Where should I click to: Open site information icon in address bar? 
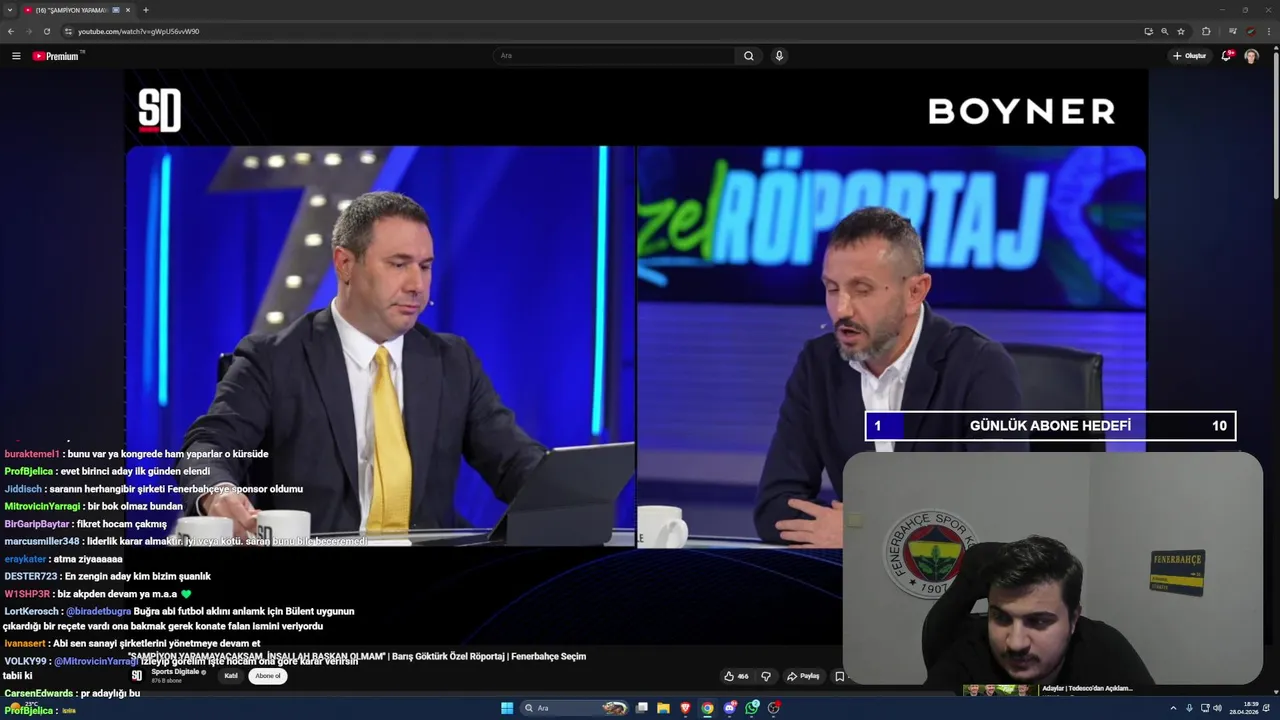pos(66,31)
